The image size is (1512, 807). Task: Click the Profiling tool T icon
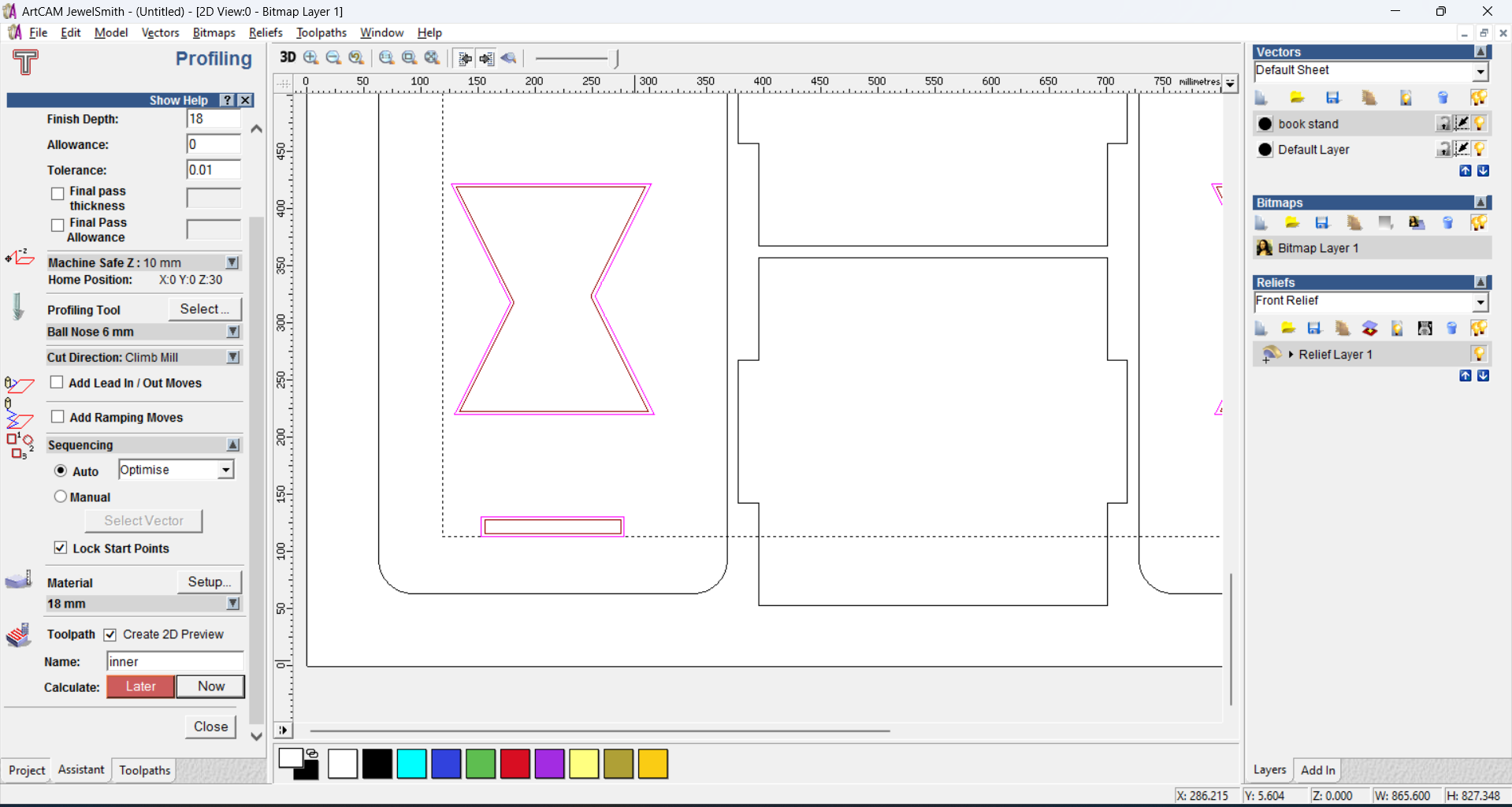click(x=25, y=61)
